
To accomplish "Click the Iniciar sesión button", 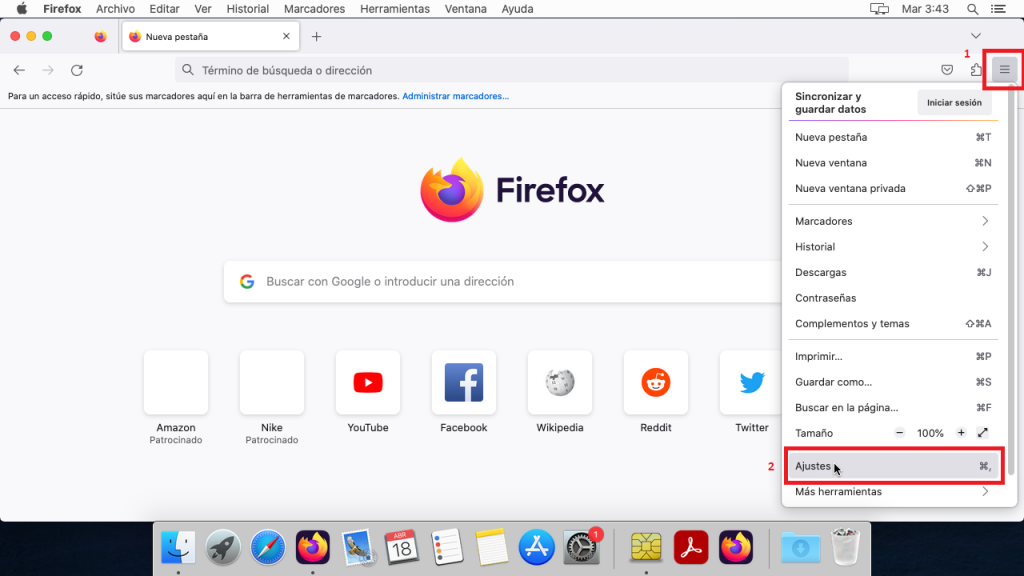I will pyautogui.click(x=954, y=103).
